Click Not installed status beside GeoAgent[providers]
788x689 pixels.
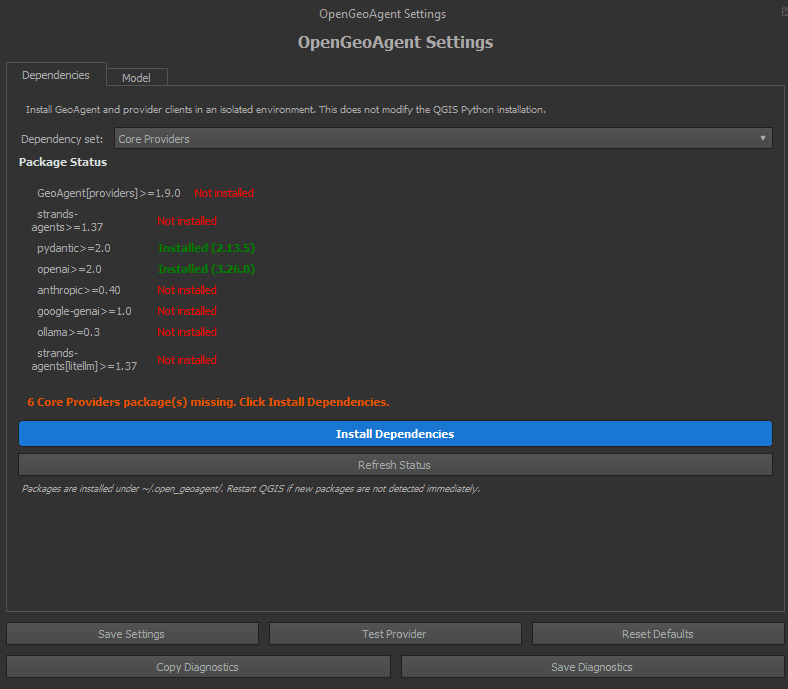(x=224, y=193)
